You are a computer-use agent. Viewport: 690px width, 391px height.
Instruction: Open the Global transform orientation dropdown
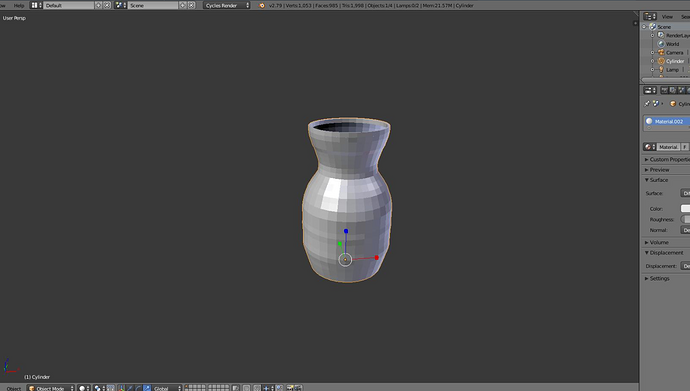[167, 388]
